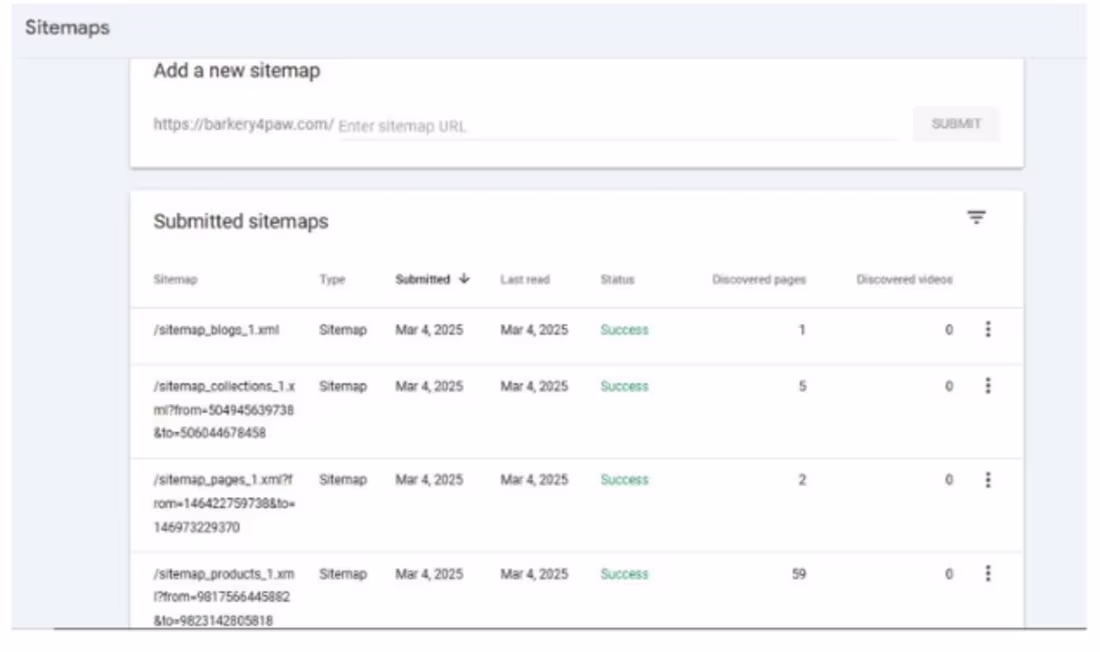Open more options for sitemap_collections_1 row
The height and width of the screenshot is (652, 1100).
(988, 385)
